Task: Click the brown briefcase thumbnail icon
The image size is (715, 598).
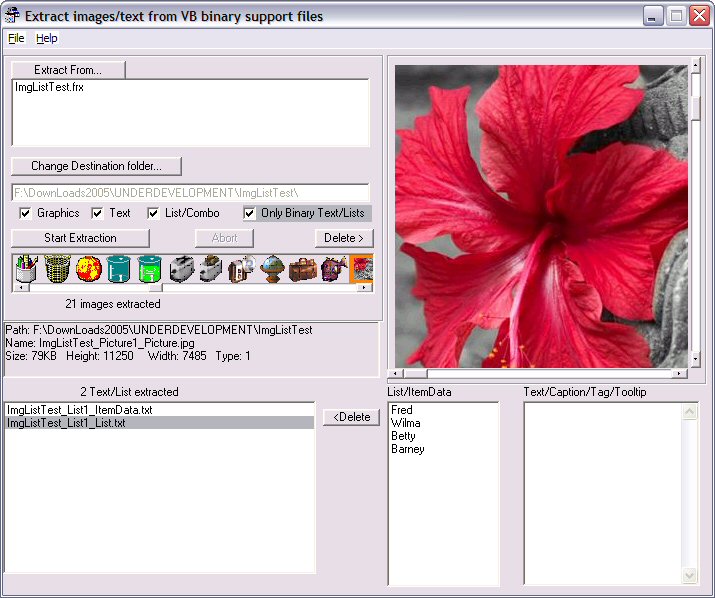Action: pyautogui.click(x=303, y=268)
